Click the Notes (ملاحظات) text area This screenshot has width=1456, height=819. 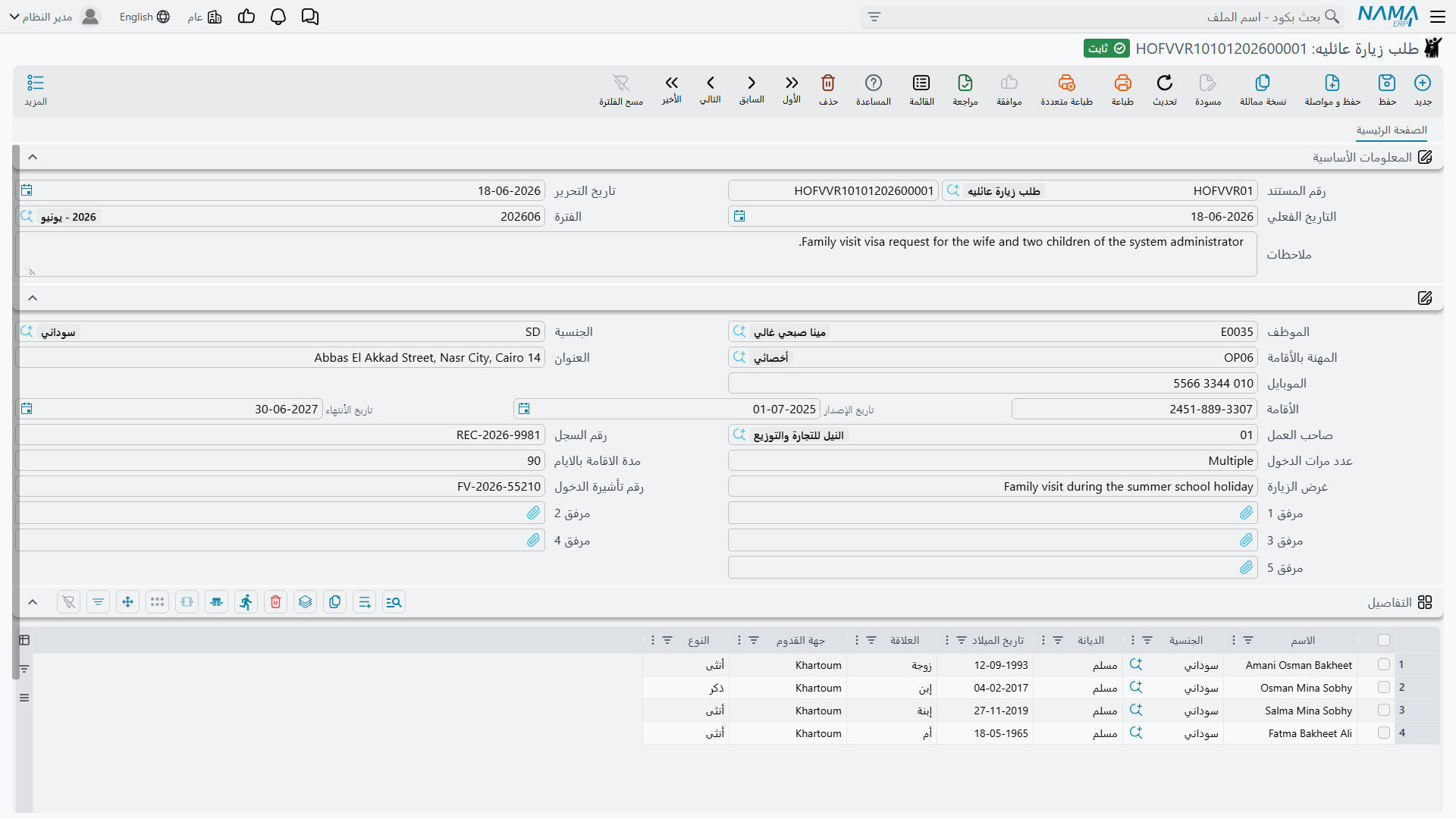pyautogui.click(x=636, y=254)
